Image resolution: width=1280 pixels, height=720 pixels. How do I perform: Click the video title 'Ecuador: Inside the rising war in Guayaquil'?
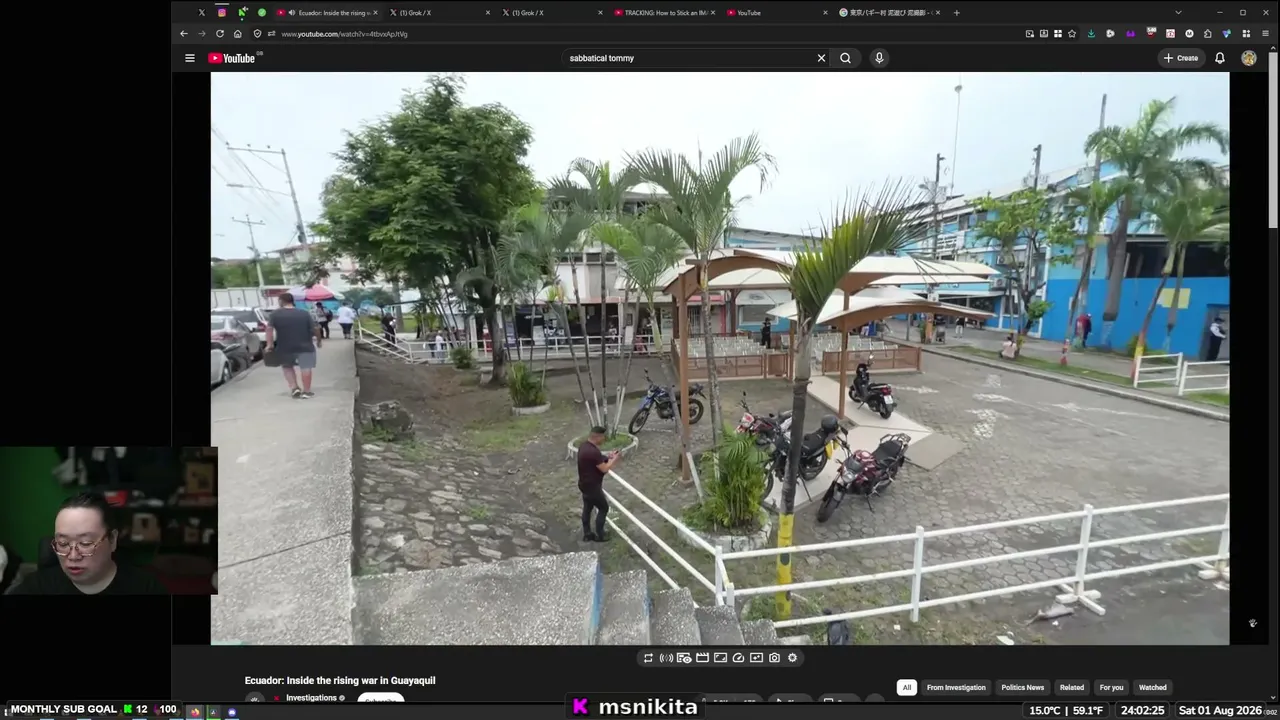click(x=340, y=681)
